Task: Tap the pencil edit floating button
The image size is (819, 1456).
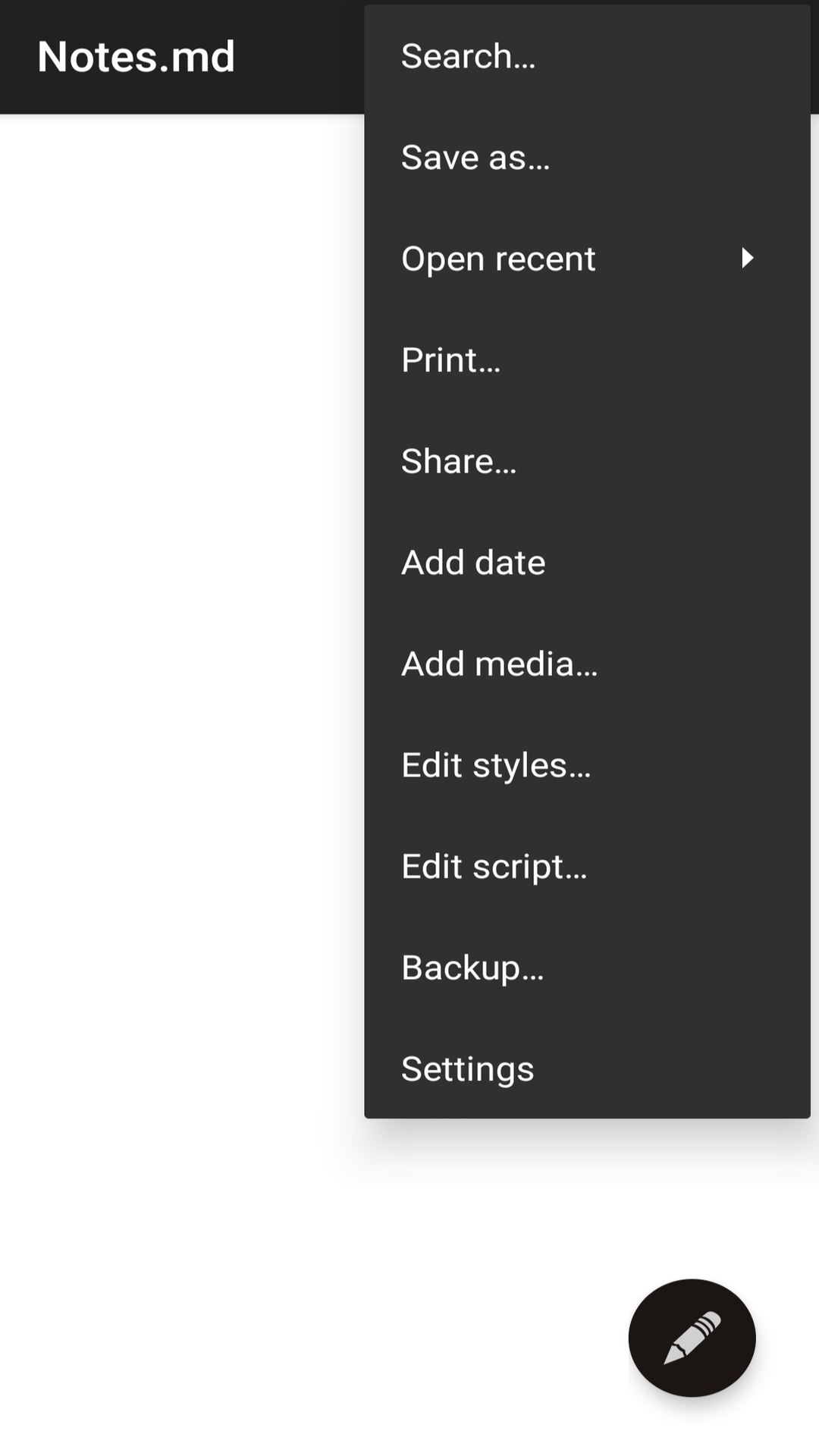Action: click(692, 1338)
